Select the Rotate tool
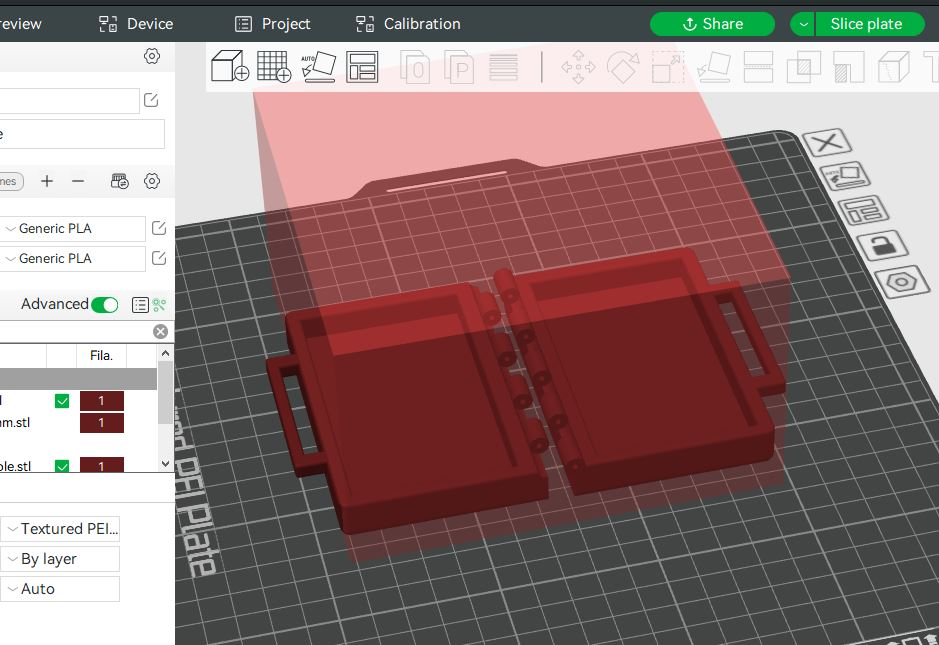 click(623, 67)
